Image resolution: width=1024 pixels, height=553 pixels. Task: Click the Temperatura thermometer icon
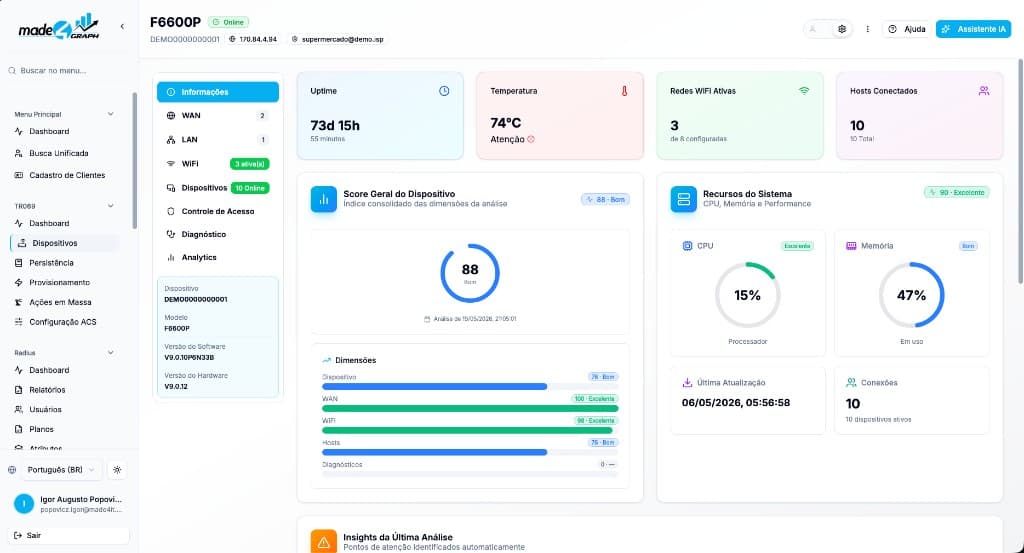click(624, 91)
